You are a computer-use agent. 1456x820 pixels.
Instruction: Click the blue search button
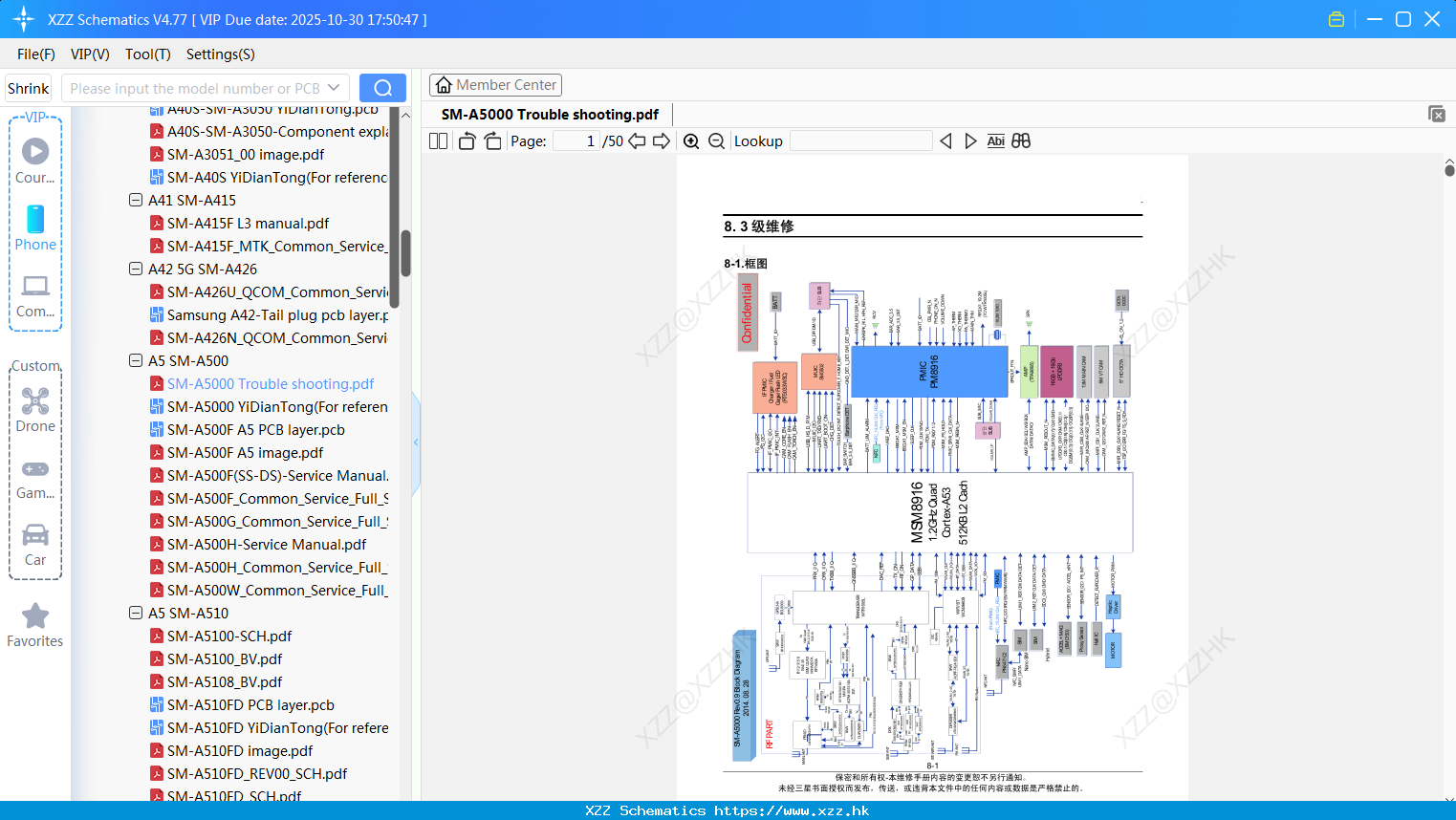[x=382, y=88]
